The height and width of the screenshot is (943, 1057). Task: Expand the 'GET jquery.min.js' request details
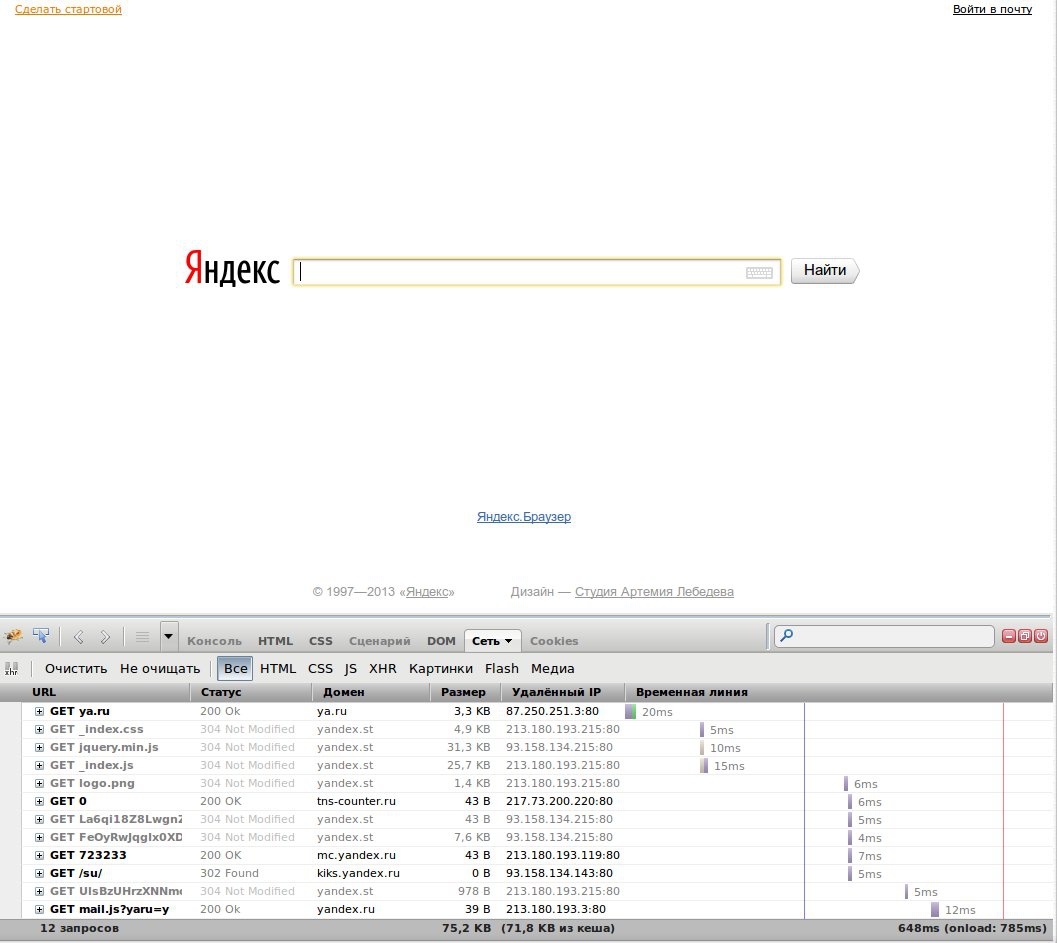40,747
